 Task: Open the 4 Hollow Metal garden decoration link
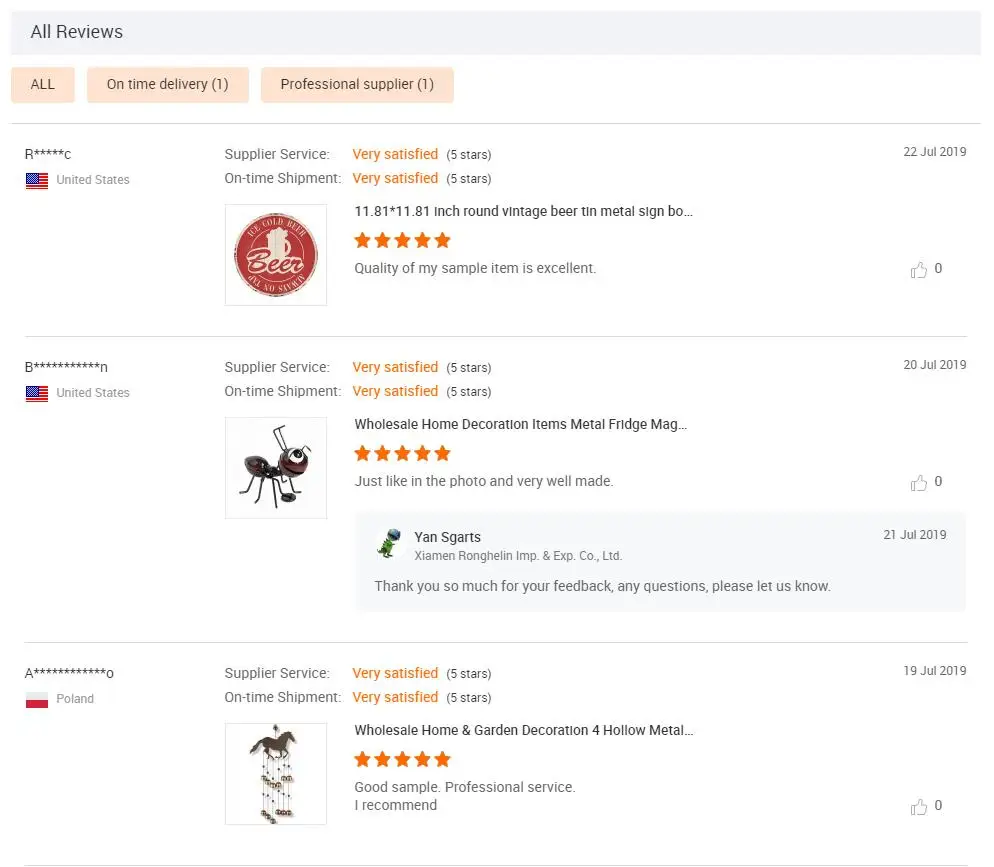[x=523, y=731]
